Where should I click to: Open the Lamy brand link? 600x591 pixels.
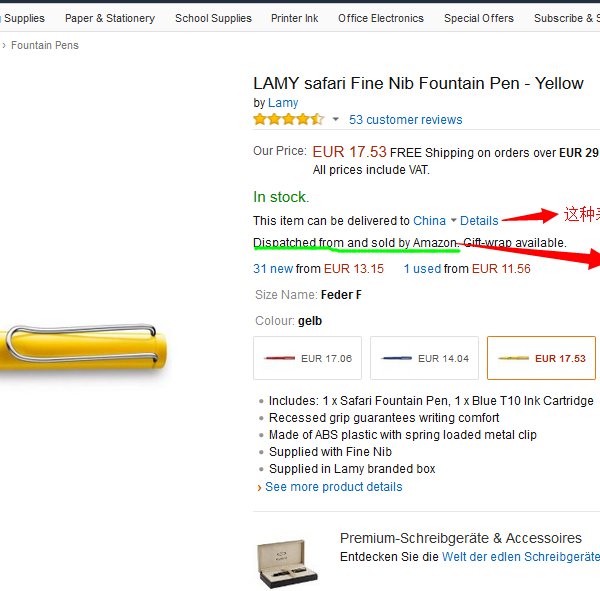tap(283, 103)
